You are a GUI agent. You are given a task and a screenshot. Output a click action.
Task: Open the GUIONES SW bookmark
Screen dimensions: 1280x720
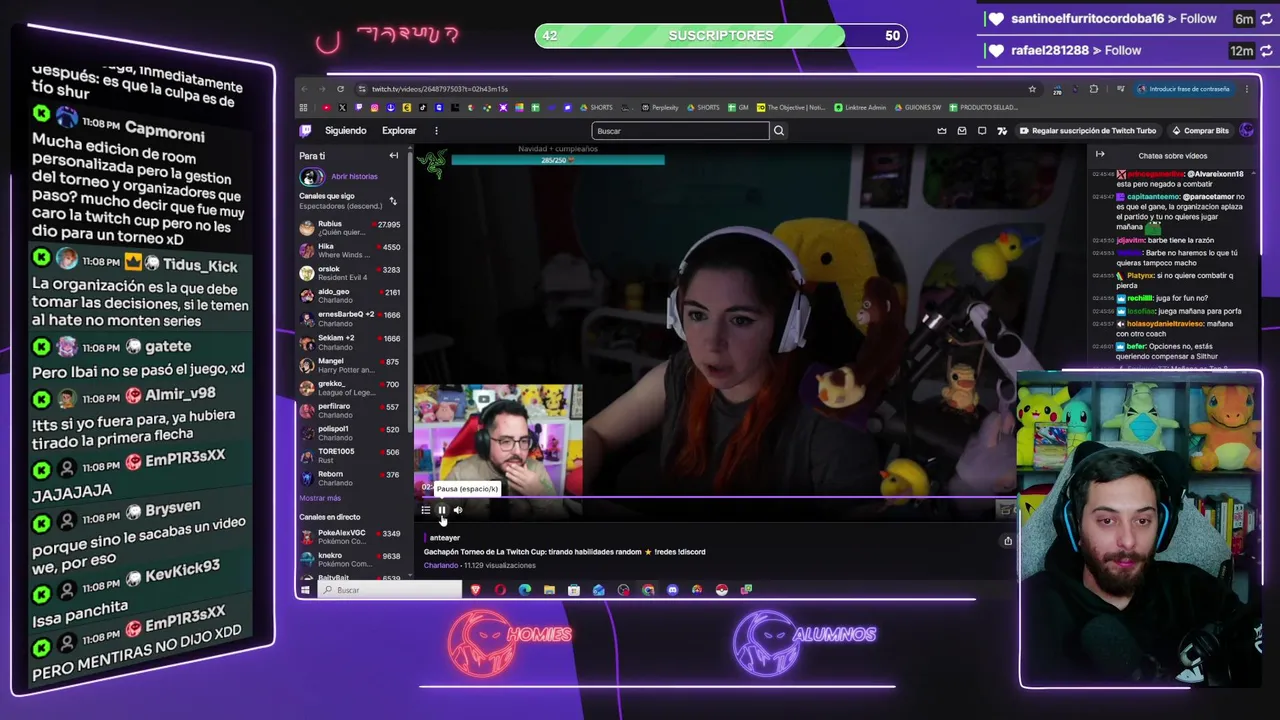click(x=918, y=108)
